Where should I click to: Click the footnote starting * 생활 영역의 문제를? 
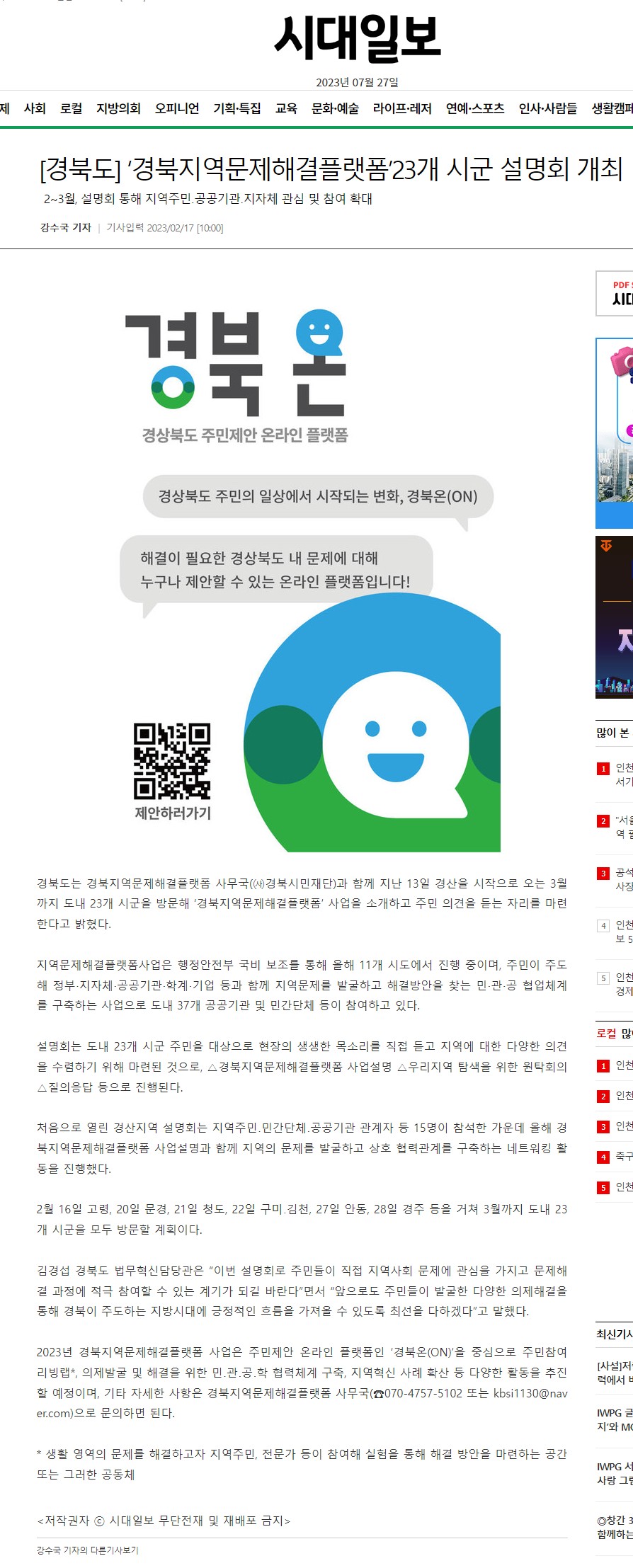click(302, 1464)
